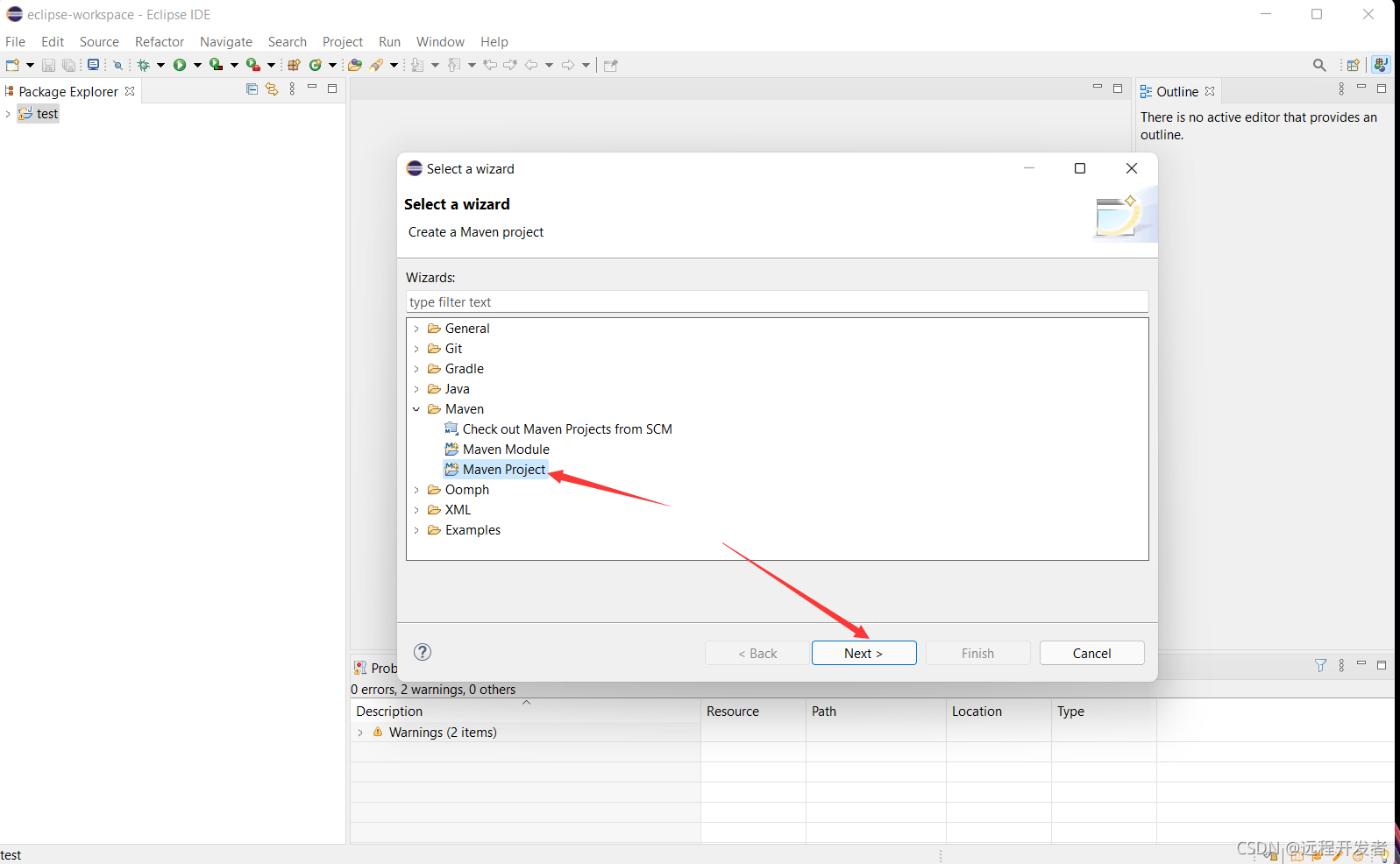Click the New Java Package icon
The image size is (1400, 864).
(294, 65)
